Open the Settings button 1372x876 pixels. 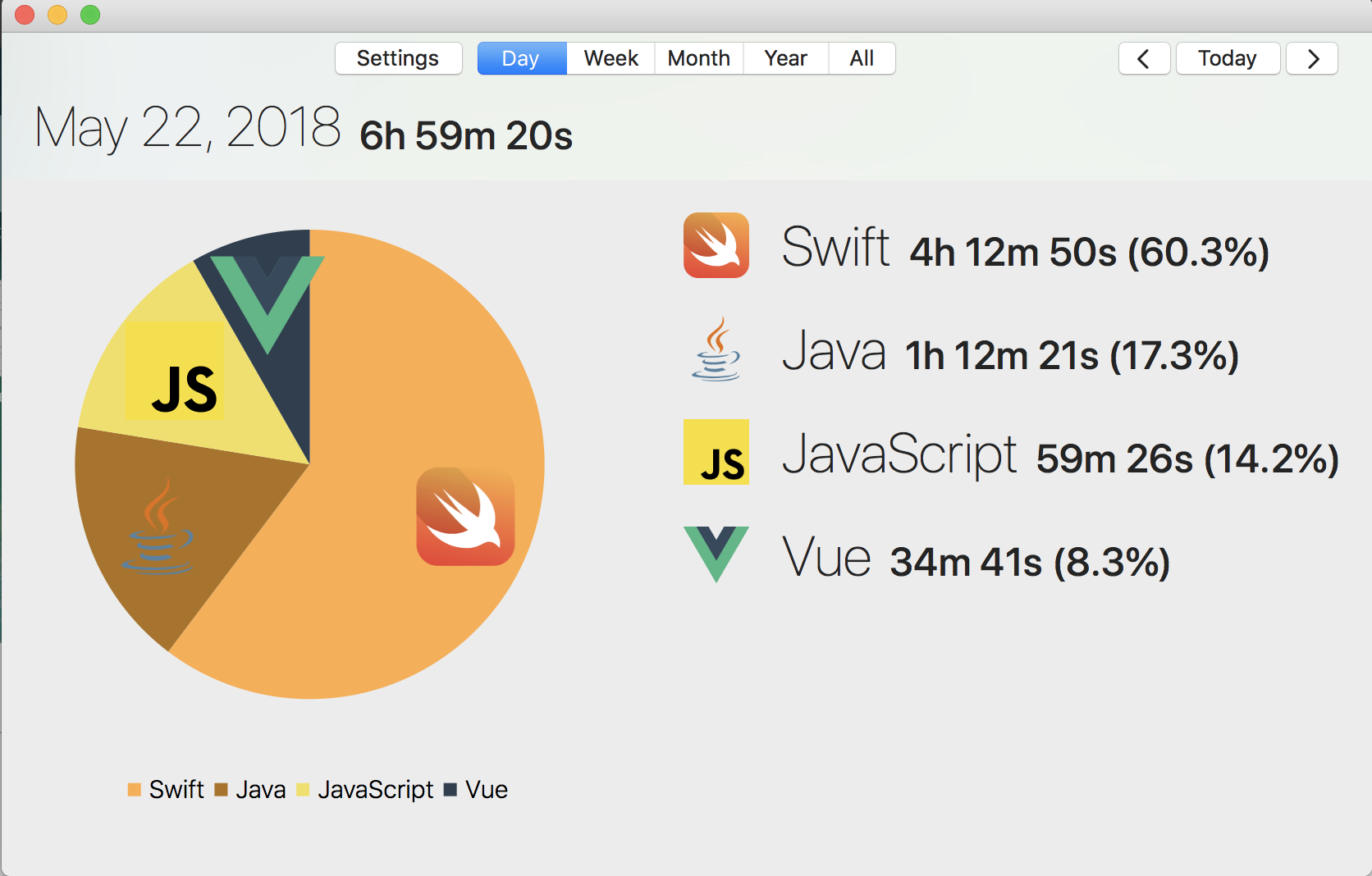[x=398, y=58]
